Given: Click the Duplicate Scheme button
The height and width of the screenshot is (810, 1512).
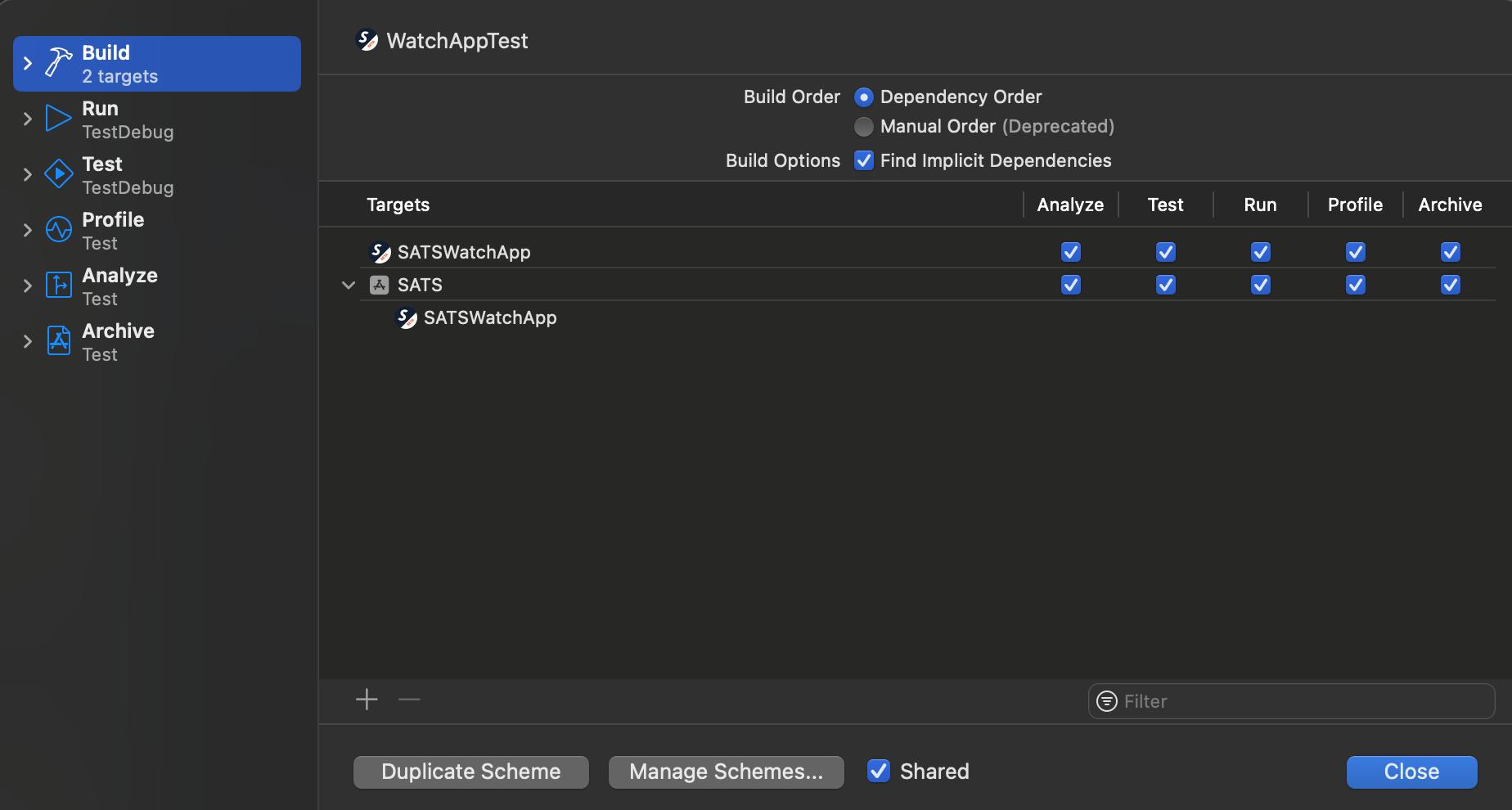Looking at the screenshot, I should pyautogui.click(x=470, y=772).
